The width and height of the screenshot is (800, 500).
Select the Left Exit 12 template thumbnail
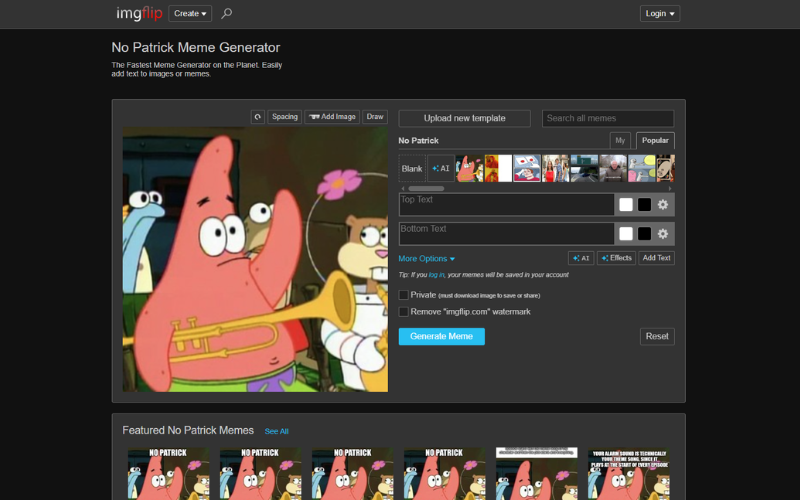click(584, 168)
